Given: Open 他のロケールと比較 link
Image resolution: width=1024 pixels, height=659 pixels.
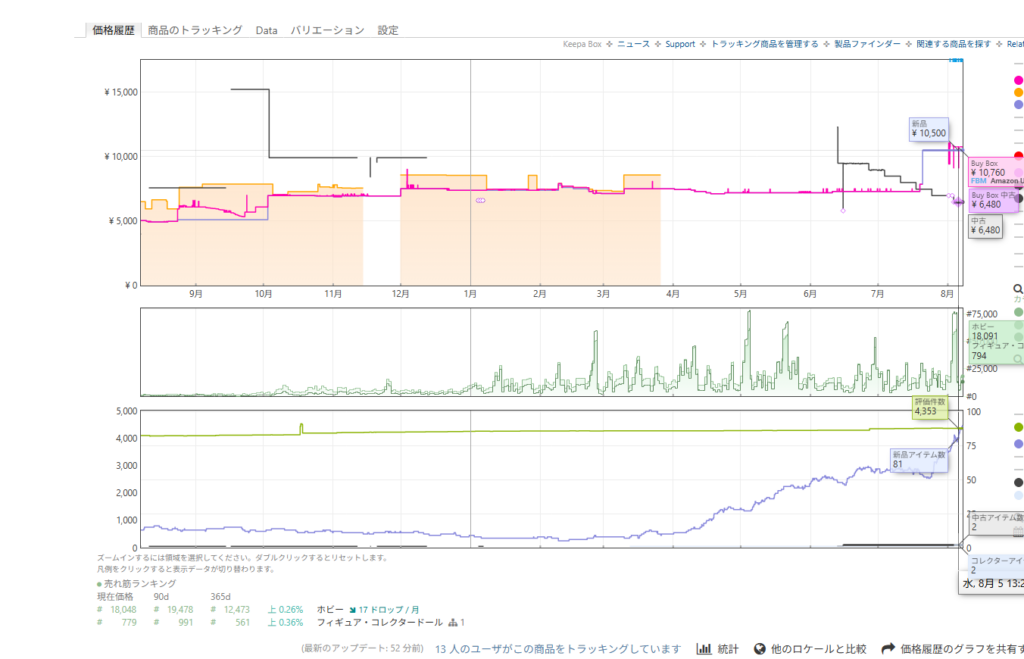Looking at the screenshot, I should pyautogui.click(x=818, y=649).
